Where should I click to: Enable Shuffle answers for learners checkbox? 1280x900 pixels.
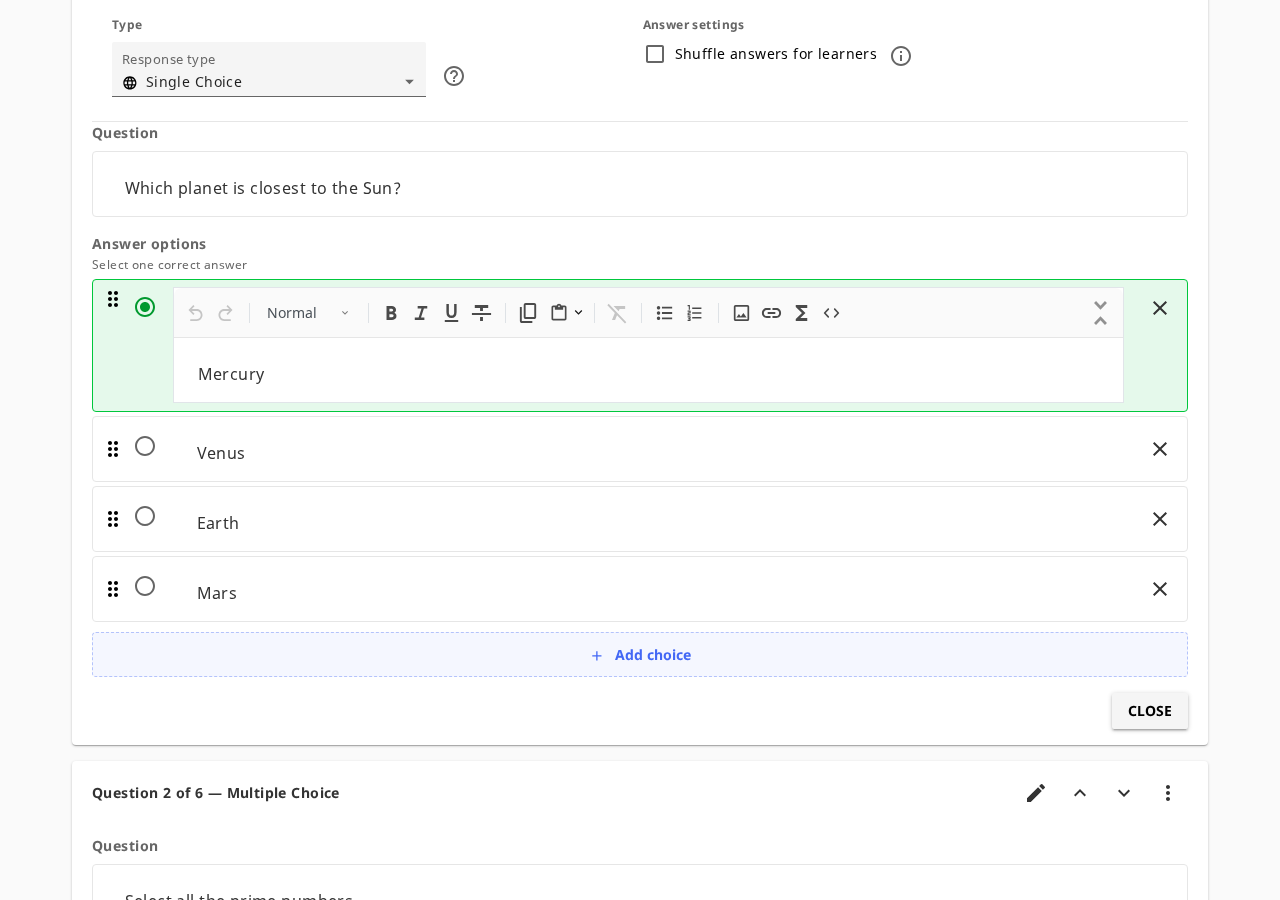coord(655,54)
